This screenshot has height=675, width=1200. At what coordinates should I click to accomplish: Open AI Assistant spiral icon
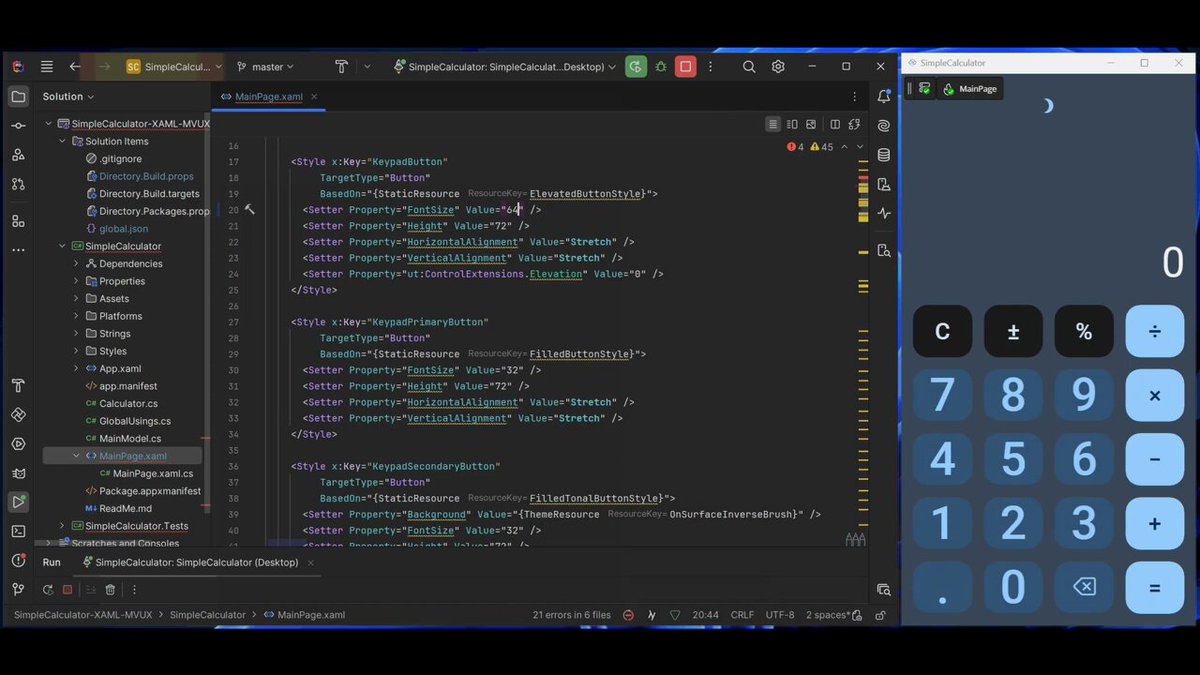[884, 126]
